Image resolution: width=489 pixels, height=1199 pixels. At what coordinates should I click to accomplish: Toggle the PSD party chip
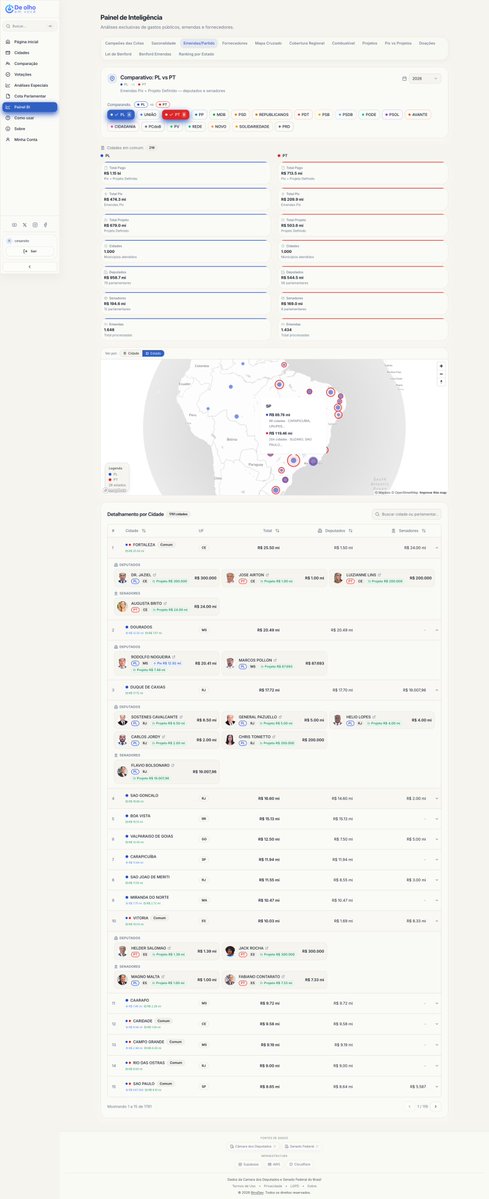click(x=241, y=115)
